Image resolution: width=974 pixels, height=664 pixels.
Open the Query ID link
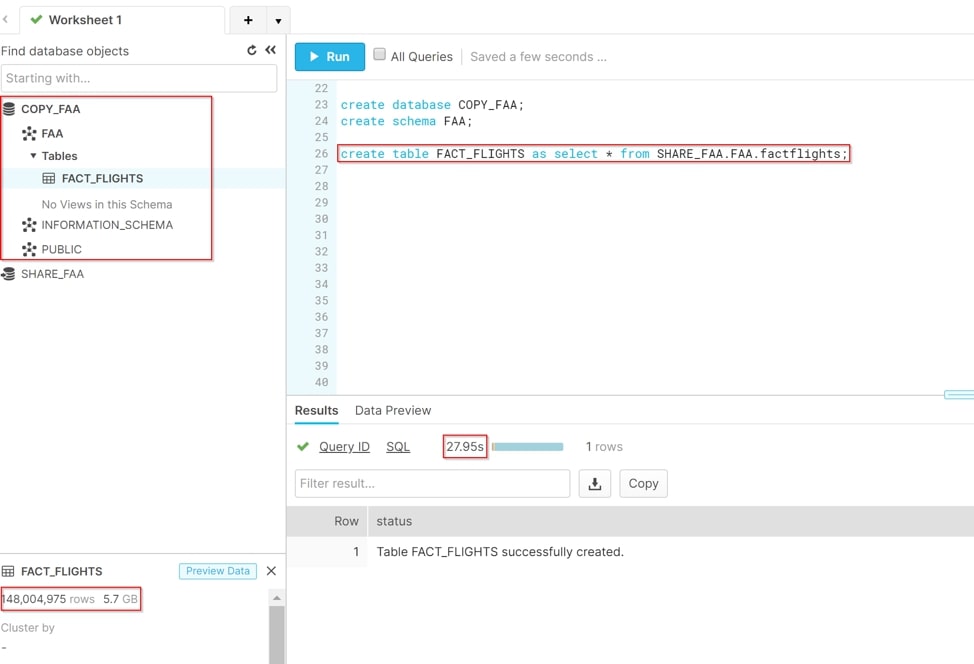click(344, 447)
